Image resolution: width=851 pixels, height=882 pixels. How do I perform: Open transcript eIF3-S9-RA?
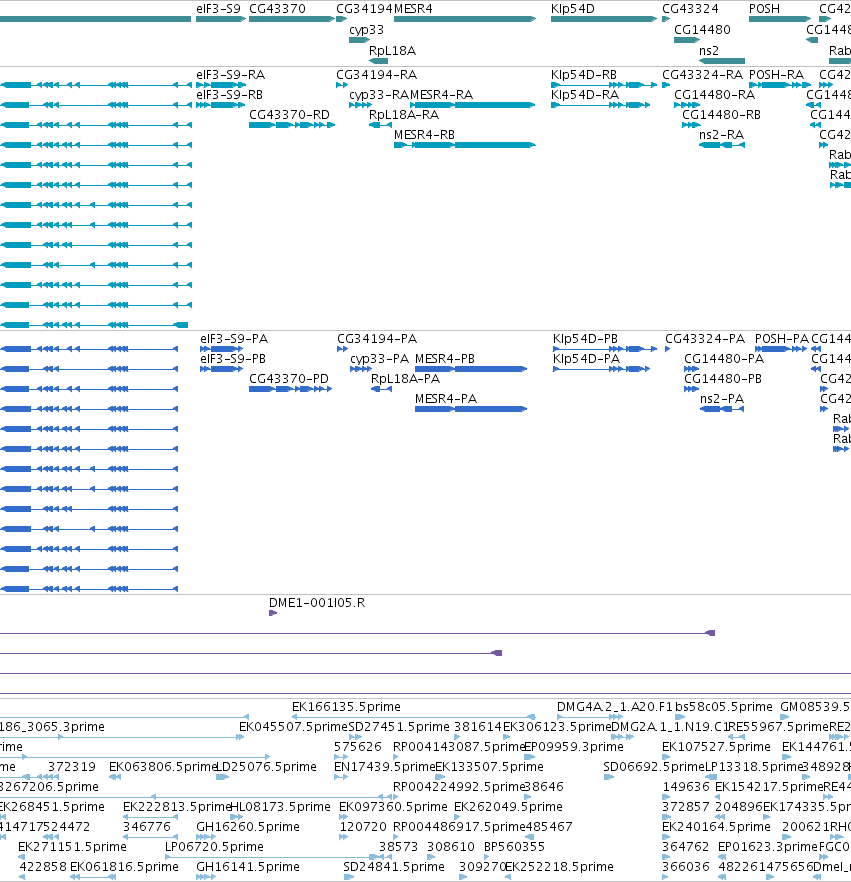(x=221, y=85)
